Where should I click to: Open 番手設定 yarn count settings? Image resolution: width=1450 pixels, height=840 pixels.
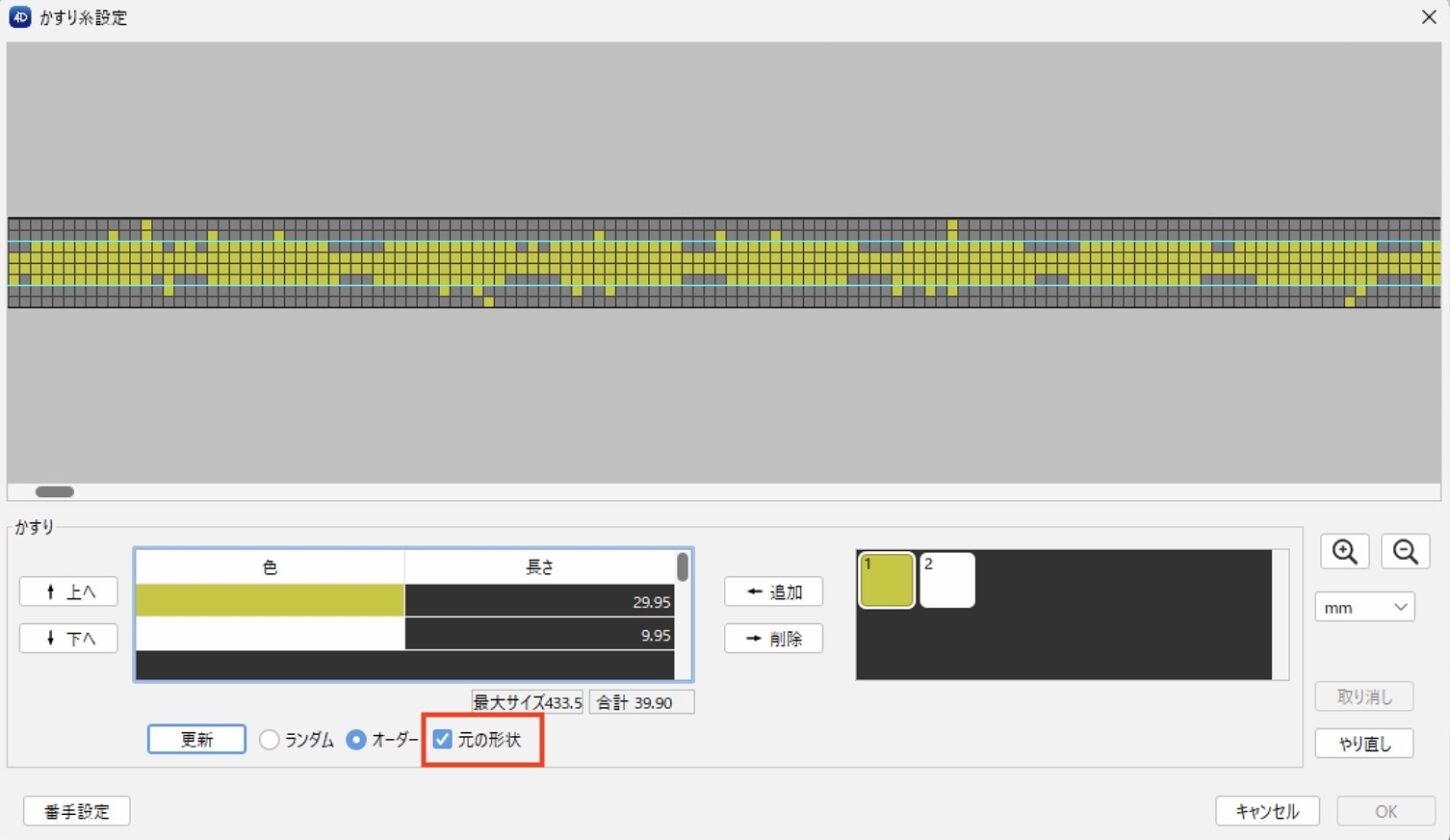tap(76, 810)
